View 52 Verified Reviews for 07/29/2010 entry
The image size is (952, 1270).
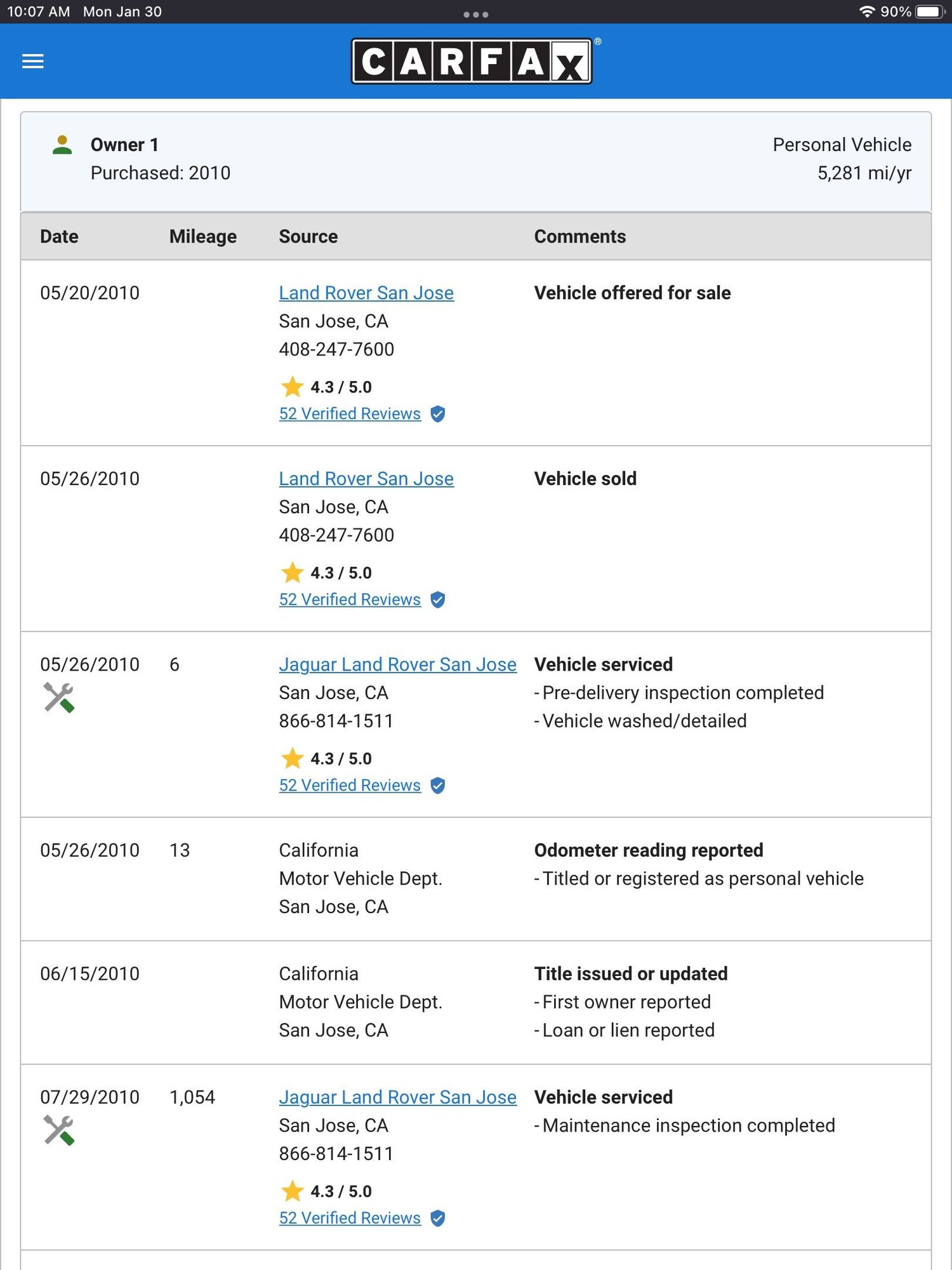pos(350,1218)
